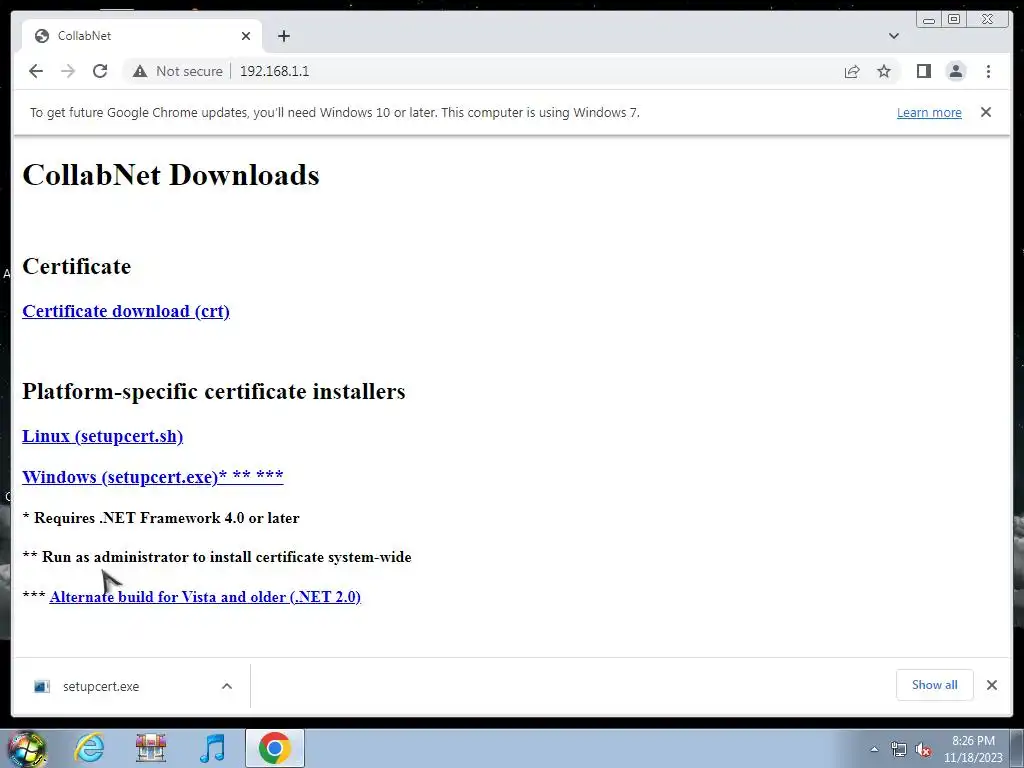Open the Windows Start menu orb
The height and width of the screenshot is (768, 1024).
pos(26,748)
